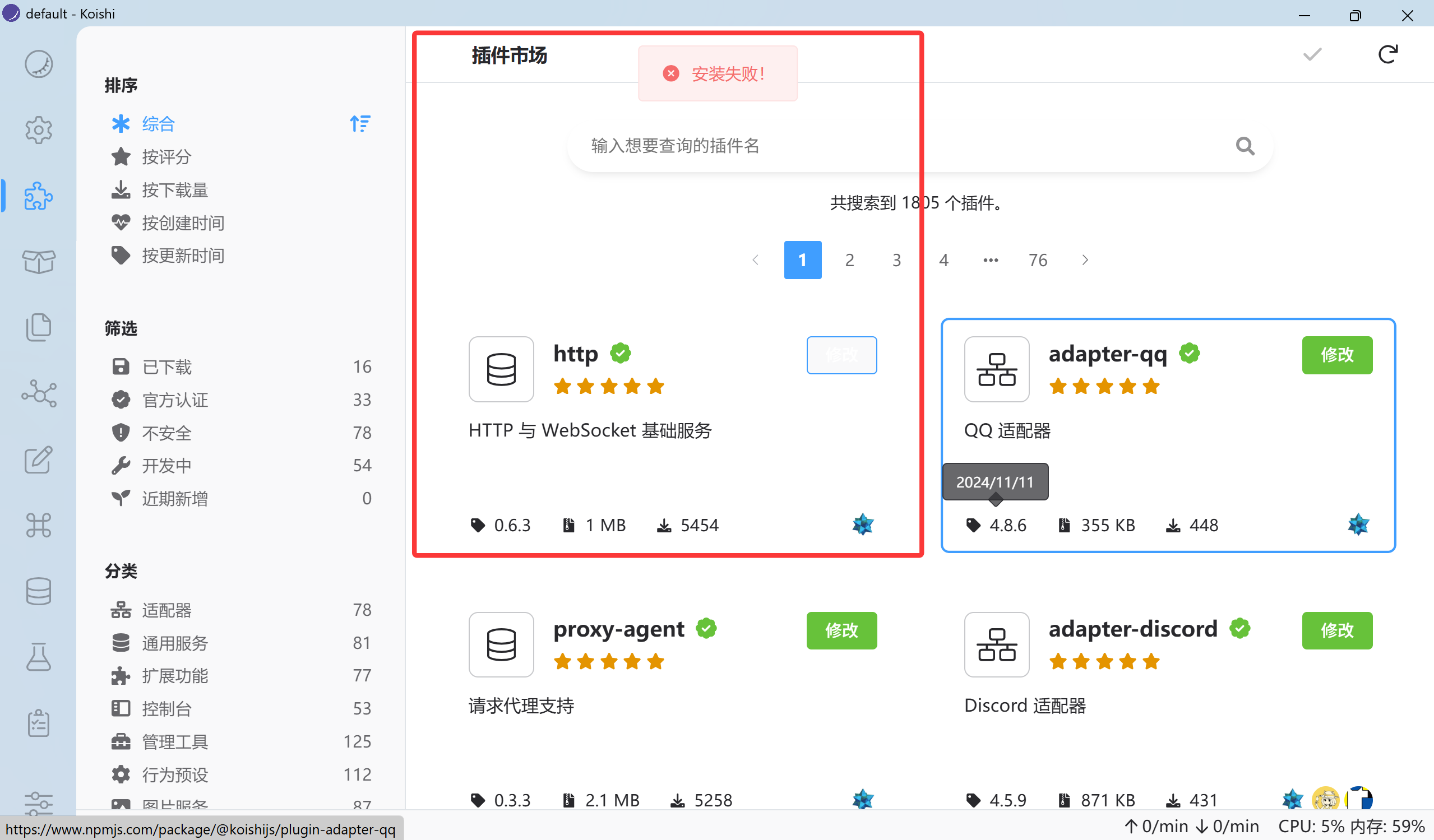Image resolution: width=1434 pixels, height=840 pixels.
Task: Click the http plugin database icon
Action: [501, 369]
